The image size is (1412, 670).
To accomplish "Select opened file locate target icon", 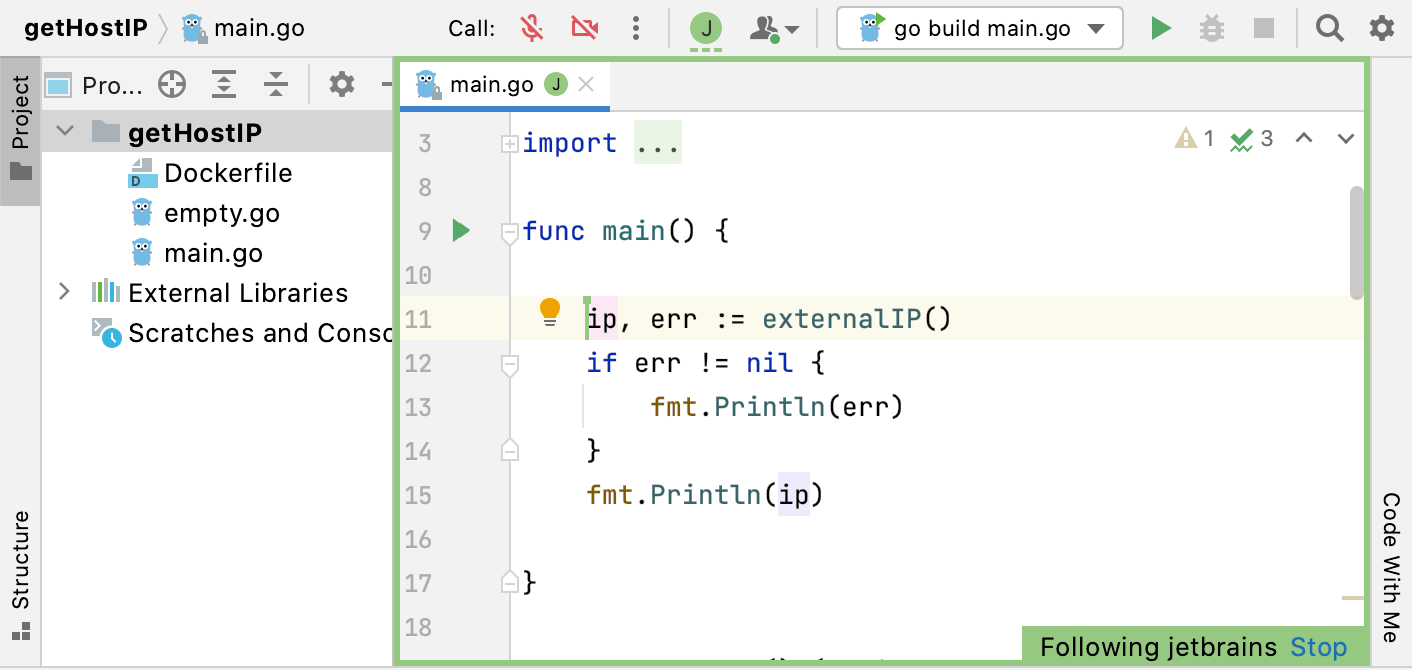I will pos(172,86).
